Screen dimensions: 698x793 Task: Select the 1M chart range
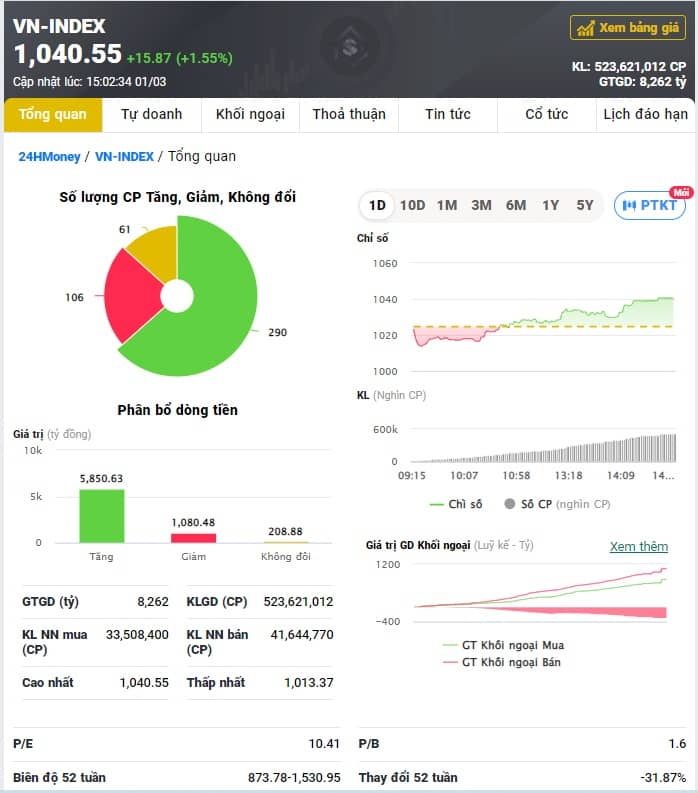click(447, 205)
